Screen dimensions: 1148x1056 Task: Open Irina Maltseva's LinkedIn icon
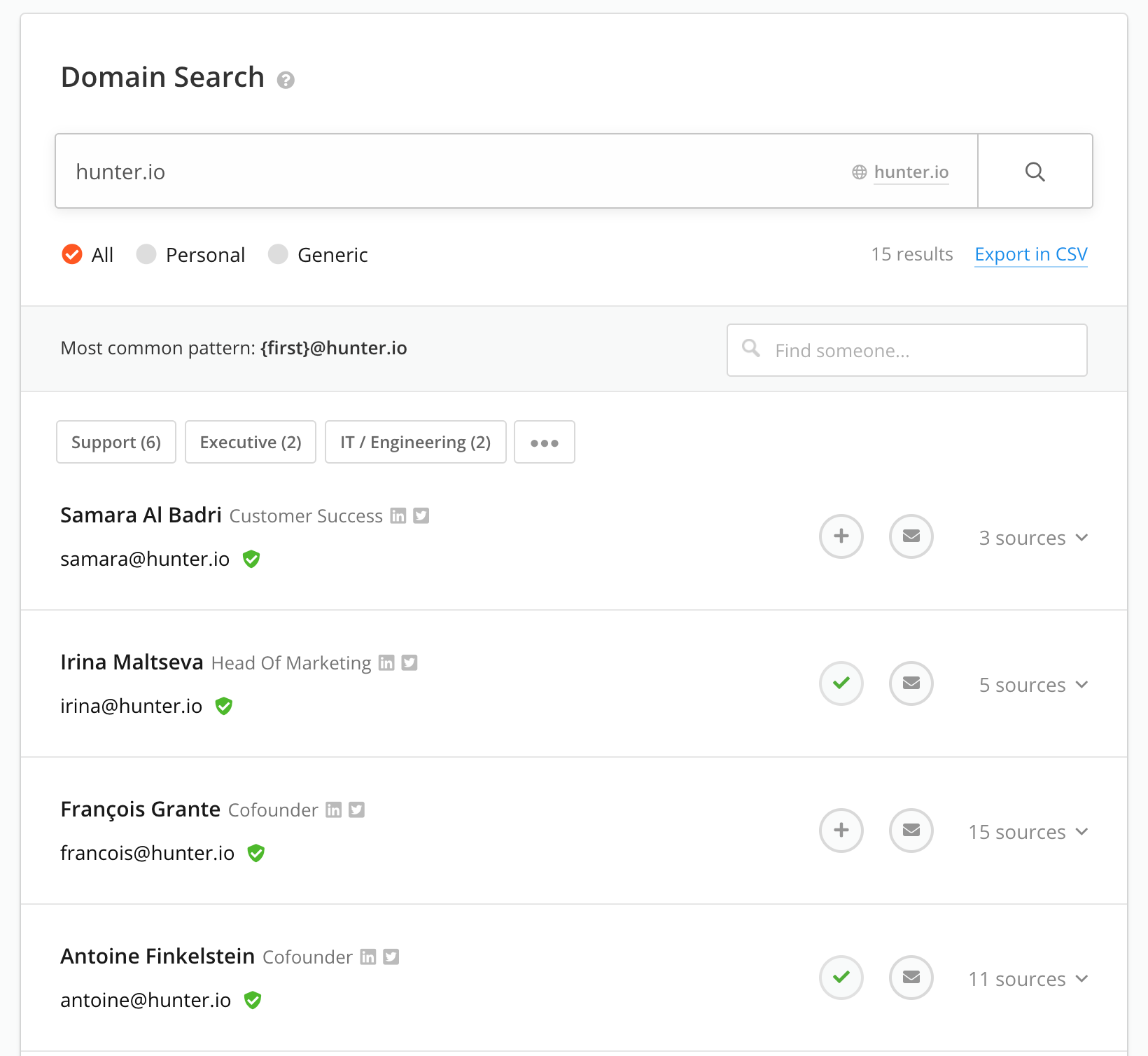[386, 663]
